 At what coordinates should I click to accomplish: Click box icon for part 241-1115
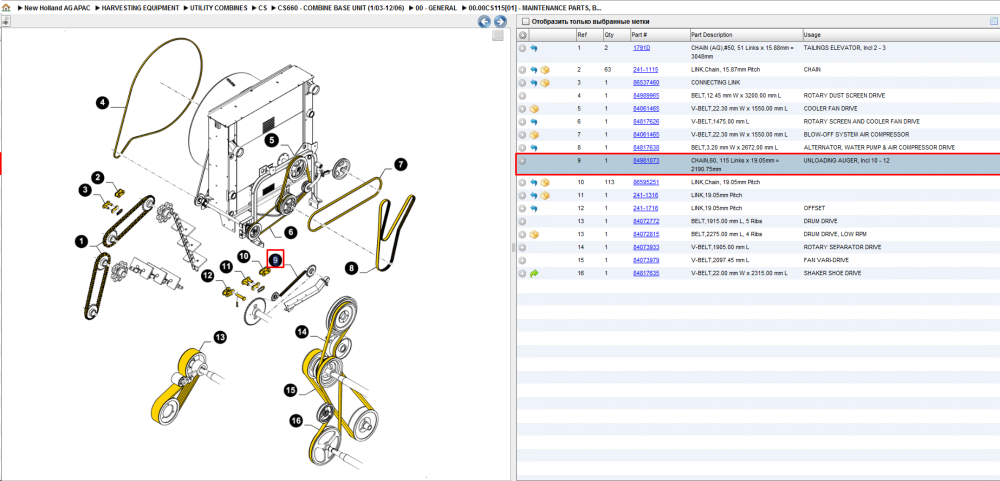point(545,70)
